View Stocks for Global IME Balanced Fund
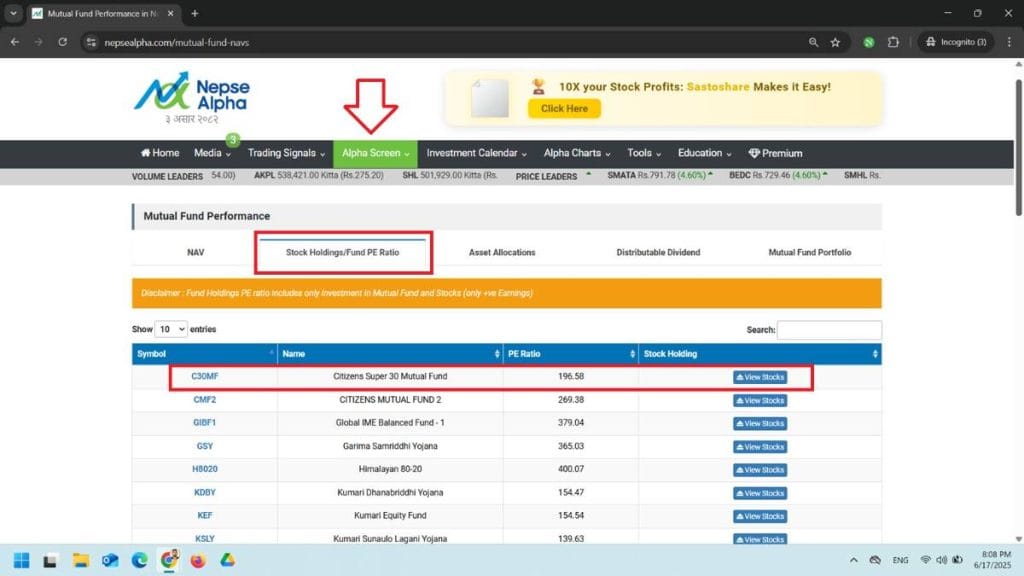The width and height of the screenshot is (1024, 576). tap(760, 423)
